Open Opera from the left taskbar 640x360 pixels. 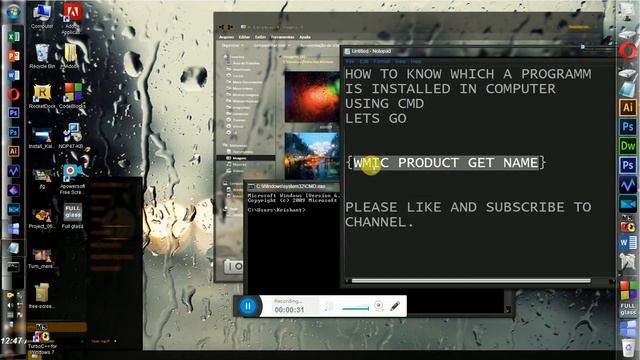click(13, 94)
